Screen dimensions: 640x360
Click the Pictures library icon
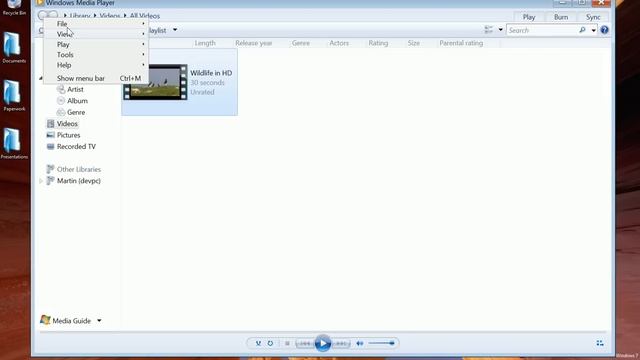pyautogui.click(x=50, y=135)
